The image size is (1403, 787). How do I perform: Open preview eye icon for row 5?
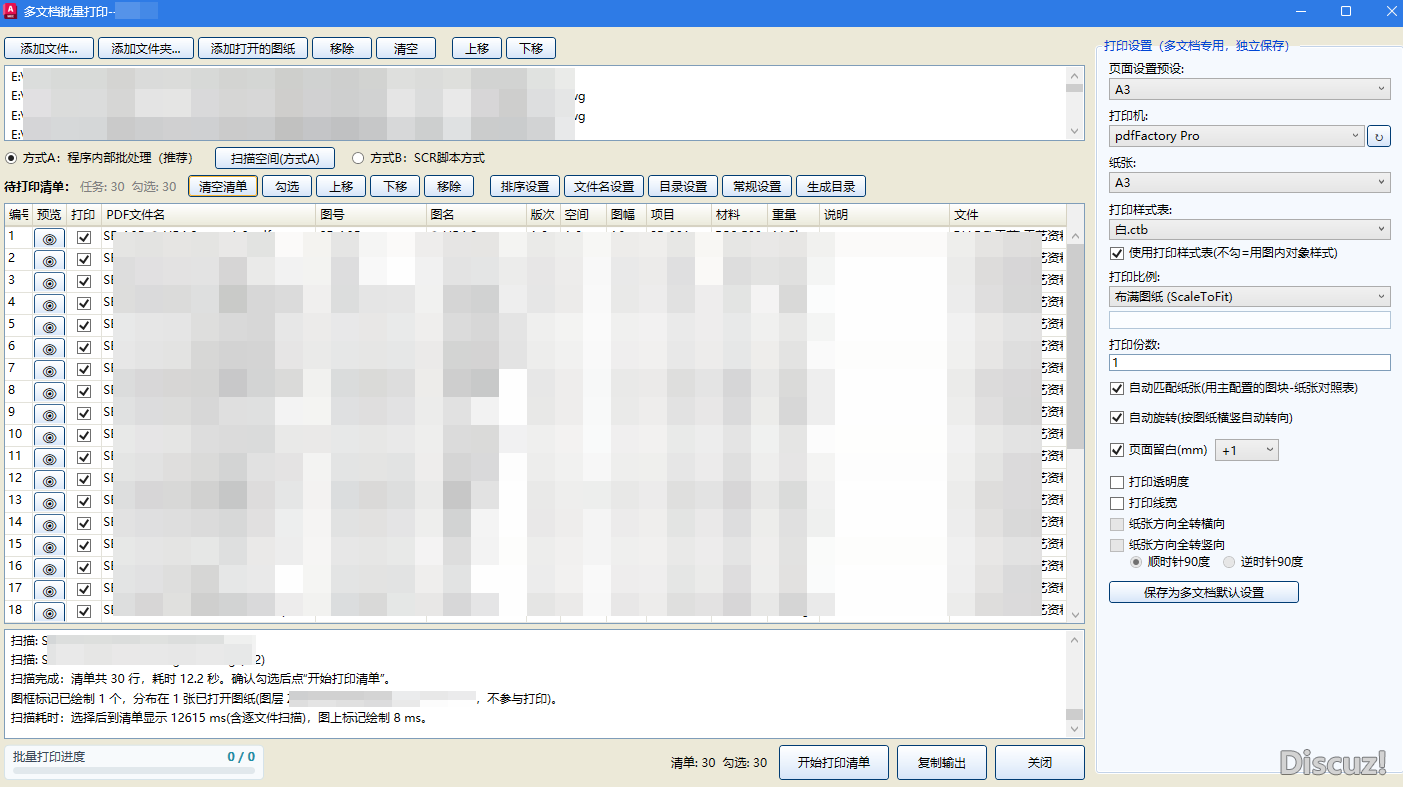pos(49,326)
